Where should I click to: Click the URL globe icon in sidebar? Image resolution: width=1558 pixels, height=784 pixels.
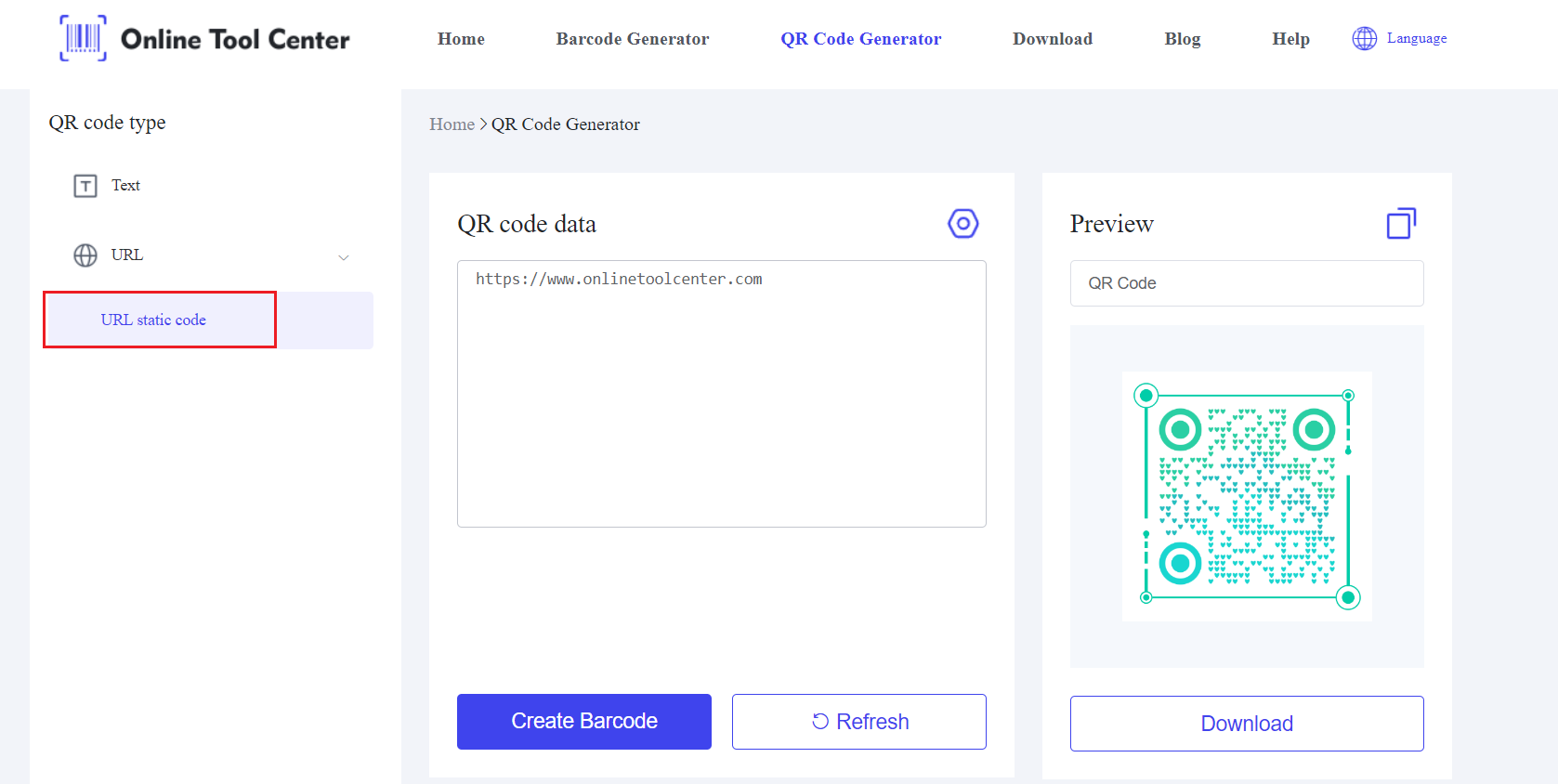tap(85, 255)
